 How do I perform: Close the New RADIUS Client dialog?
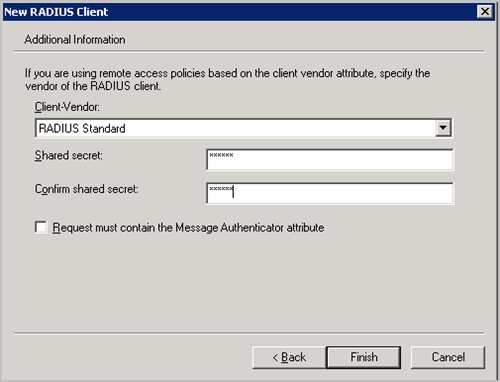point(485,12)
